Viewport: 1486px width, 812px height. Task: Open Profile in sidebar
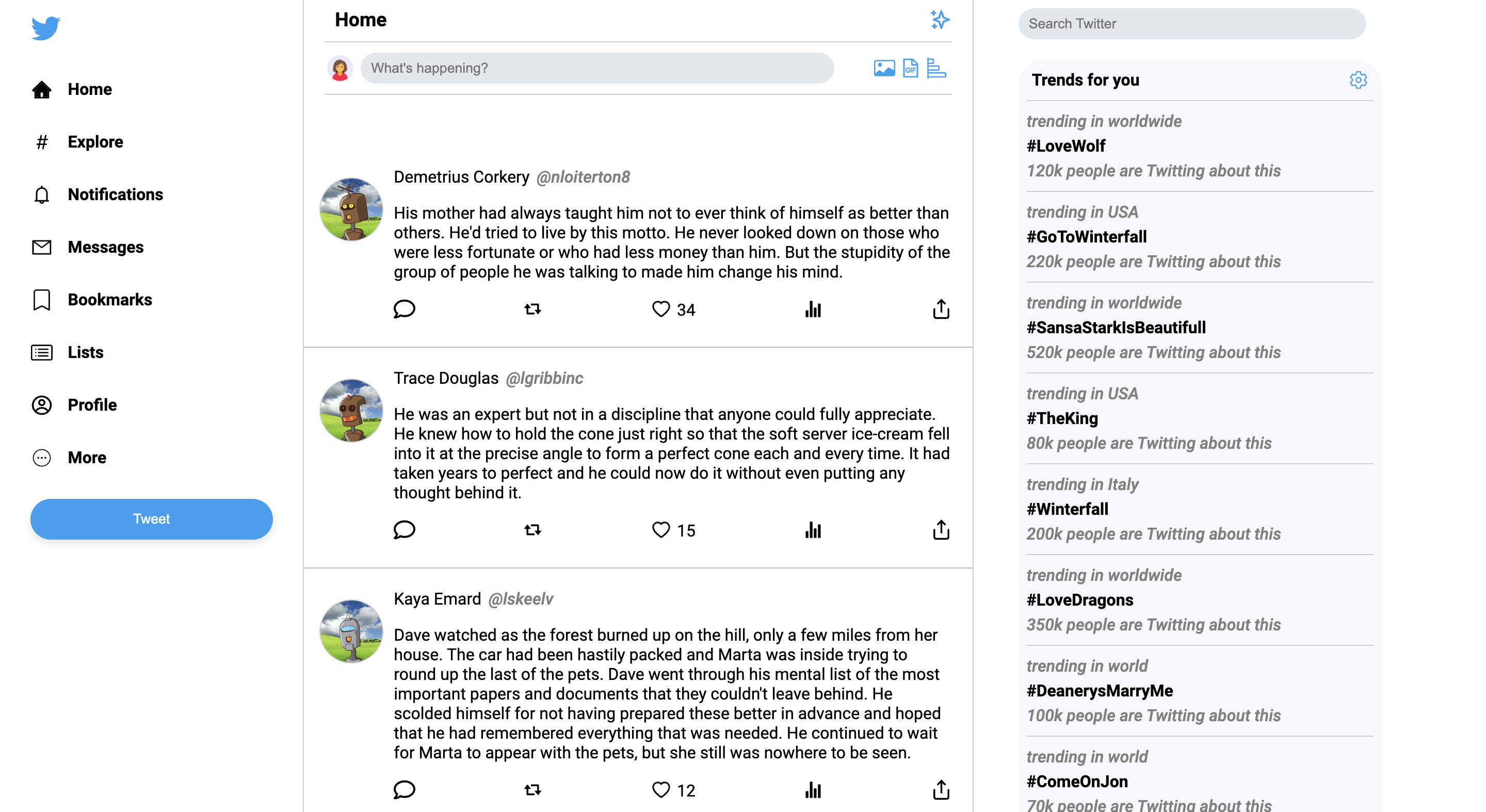pyautogui.click(x=91, y=405)
